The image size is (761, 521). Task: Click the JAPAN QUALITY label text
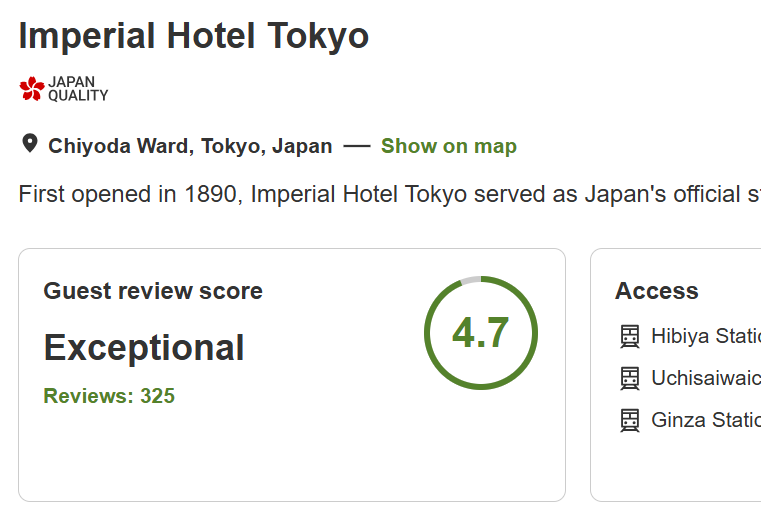click(x=78, y=89)
